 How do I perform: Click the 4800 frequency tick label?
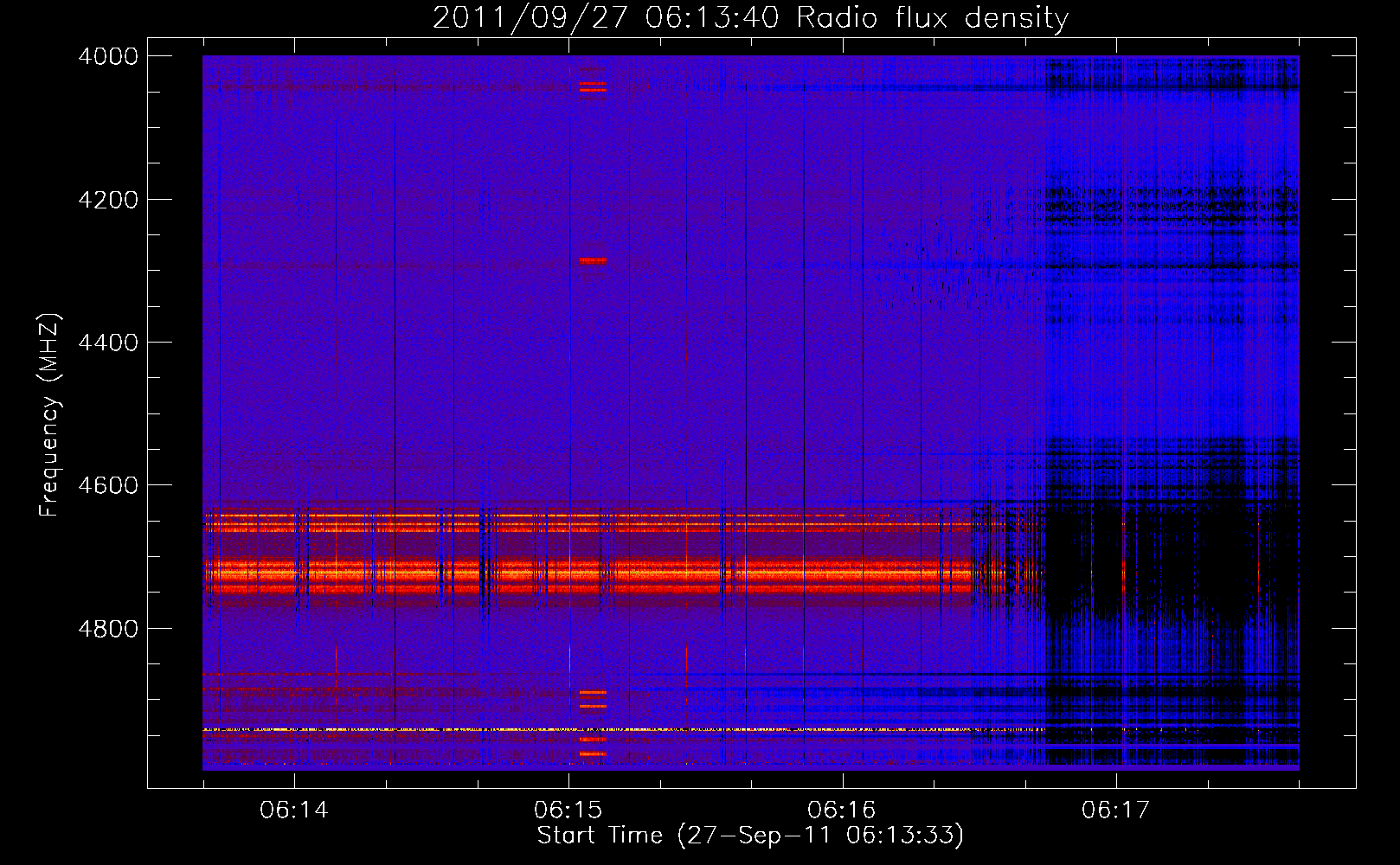coord(108,629)
